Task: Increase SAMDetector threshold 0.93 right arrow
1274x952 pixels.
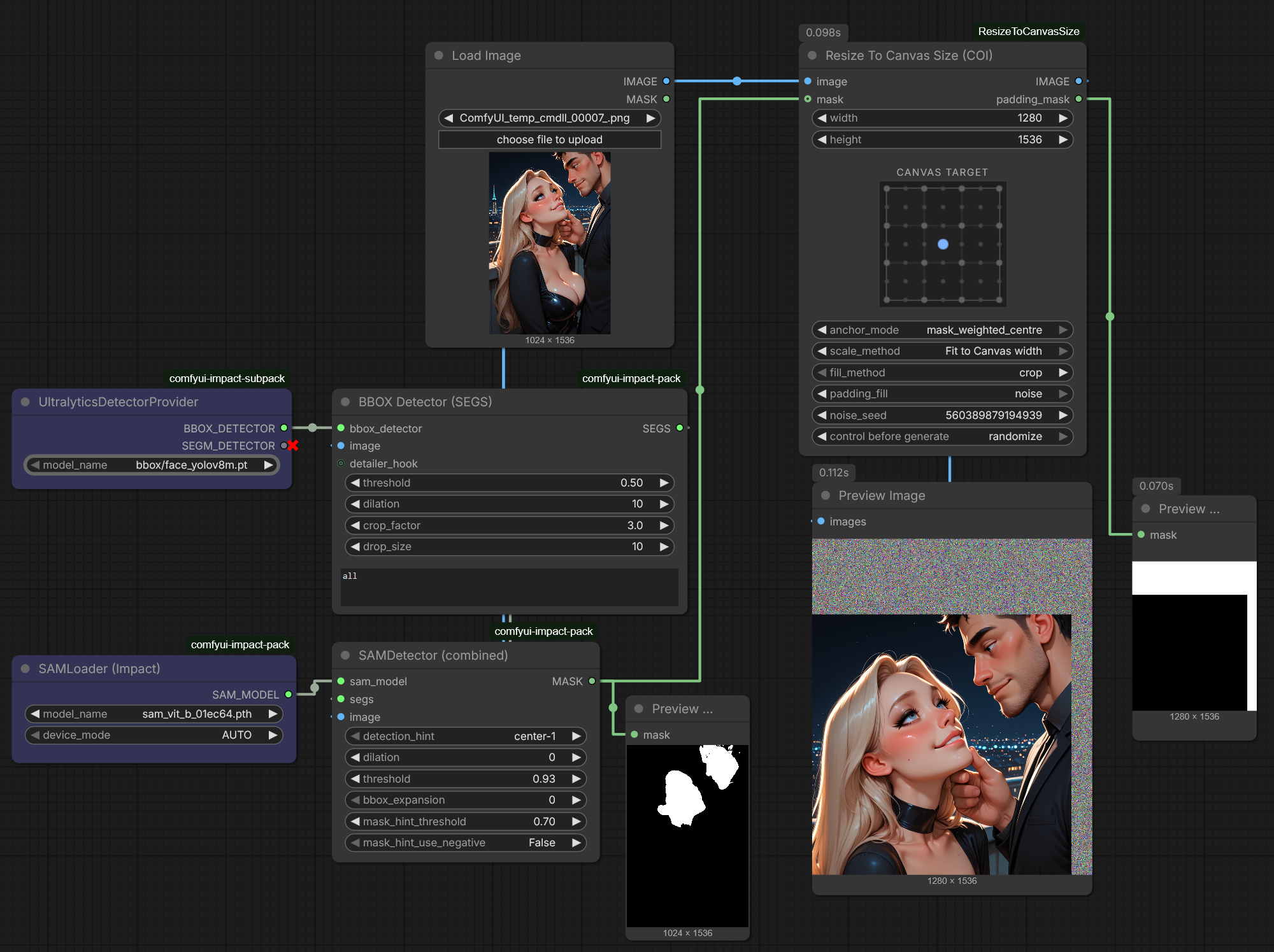Action: [576, 779]
